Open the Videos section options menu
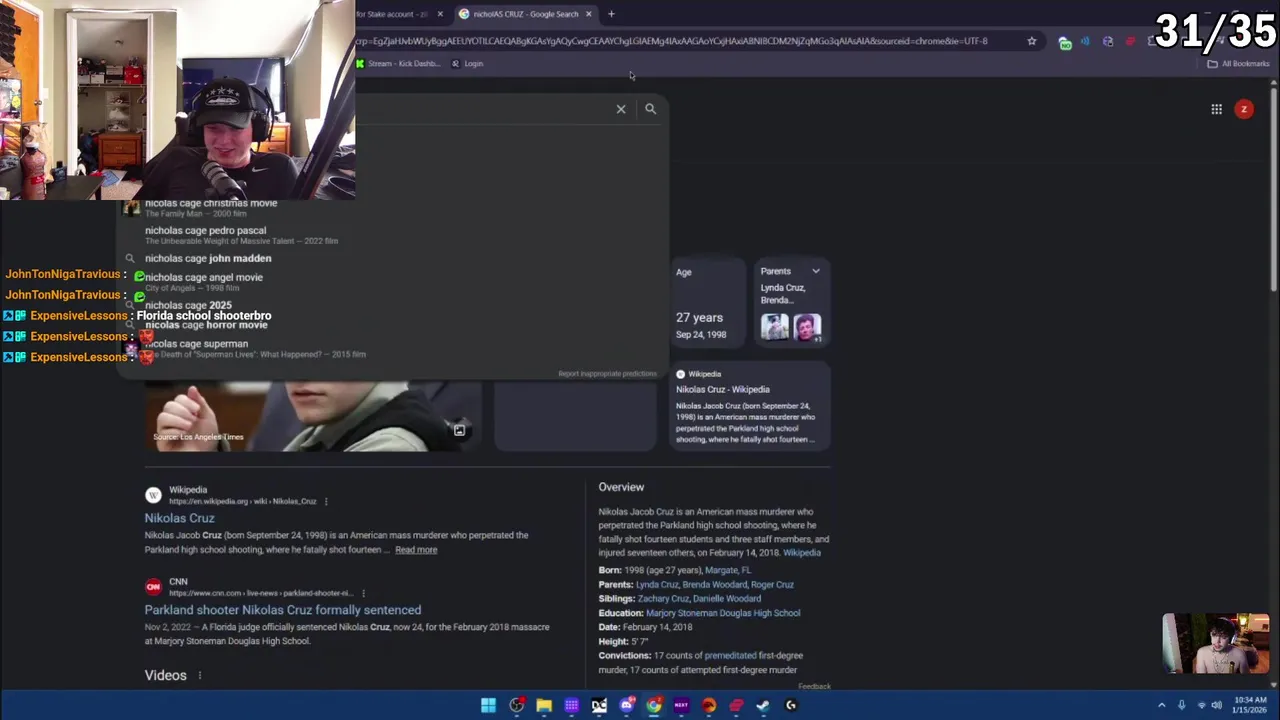Image resolution: width=1280 pixels, height=720 pixels. point(199,675)
